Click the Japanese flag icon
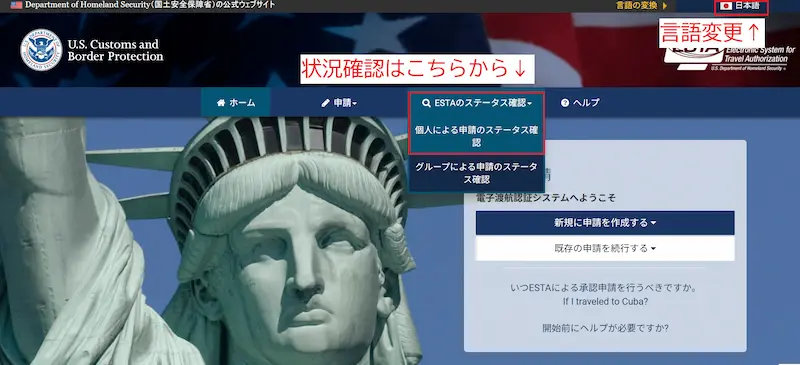 click(726, 7)
